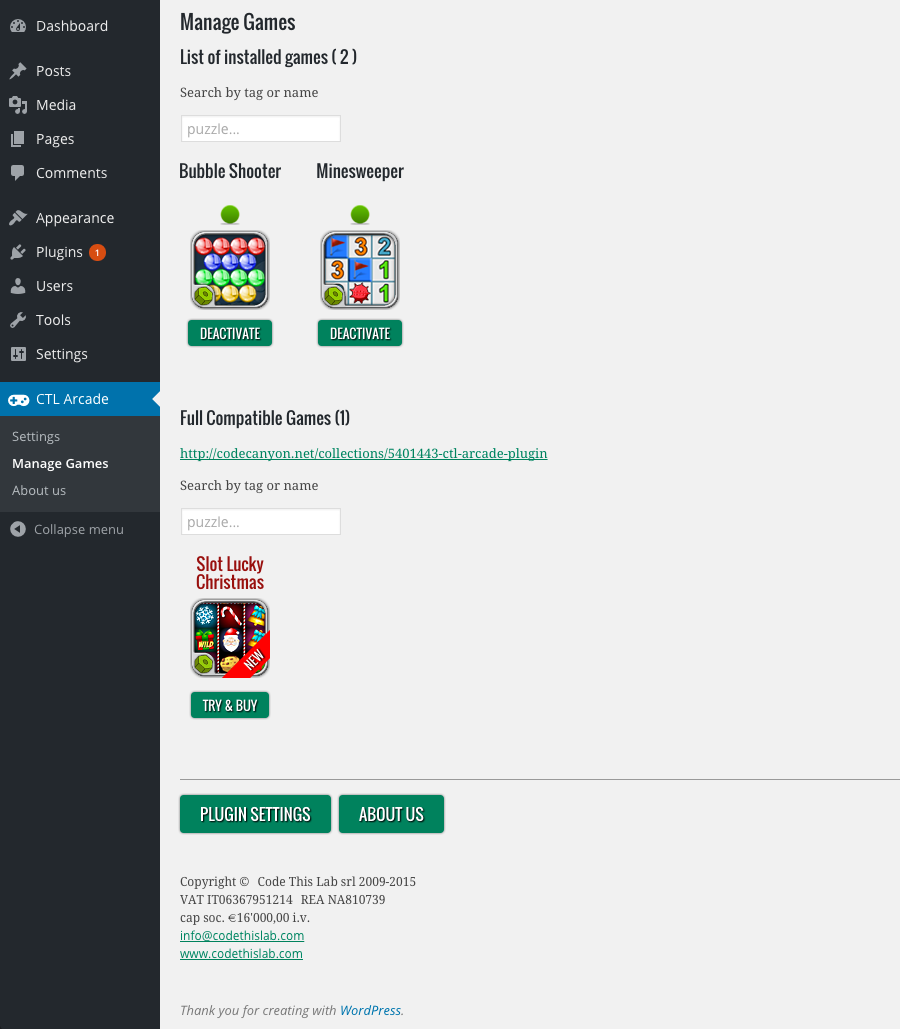Viewport: 900px width, 1029px height.
Task: Click the Bubble Shooter title text
Action: click(x=230, y=171)
